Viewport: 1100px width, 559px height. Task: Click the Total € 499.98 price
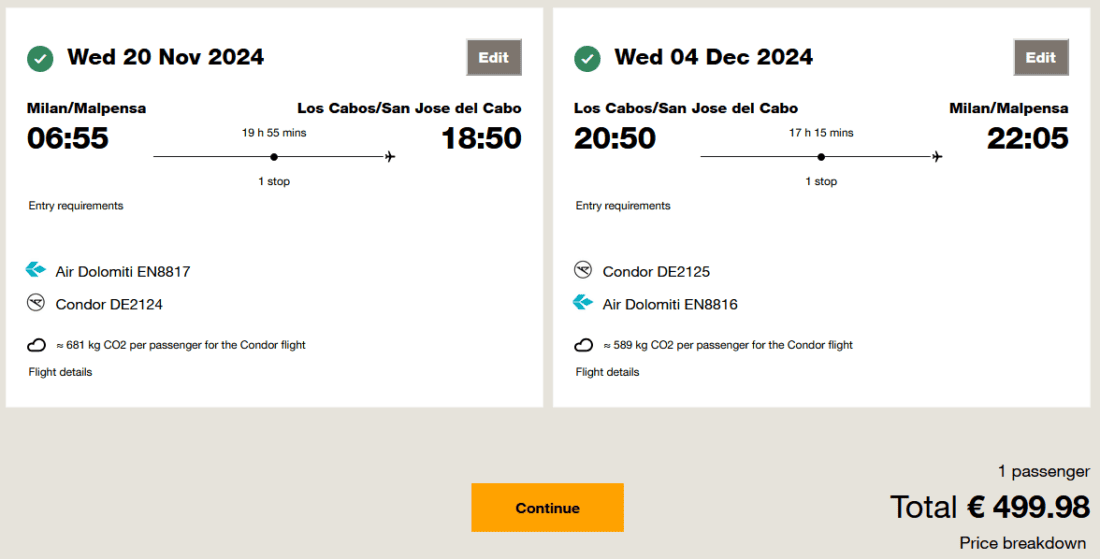click(990, 507)
